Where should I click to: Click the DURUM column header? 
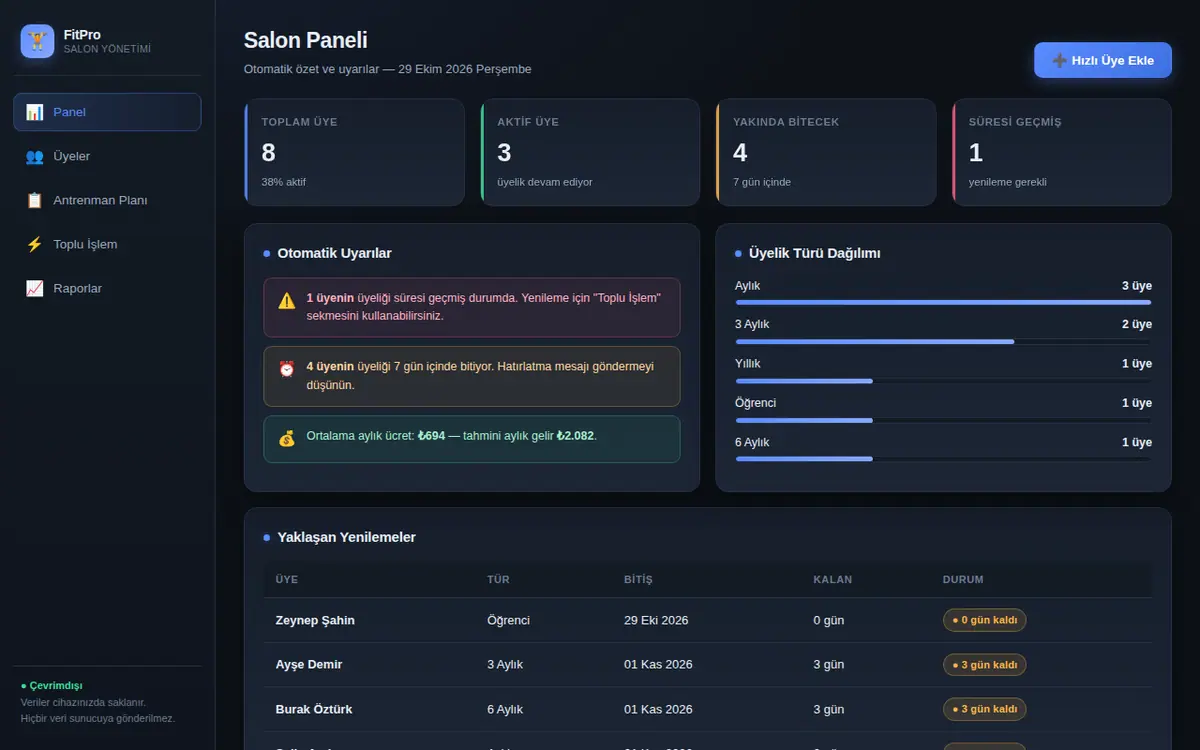tap(963, 579)
